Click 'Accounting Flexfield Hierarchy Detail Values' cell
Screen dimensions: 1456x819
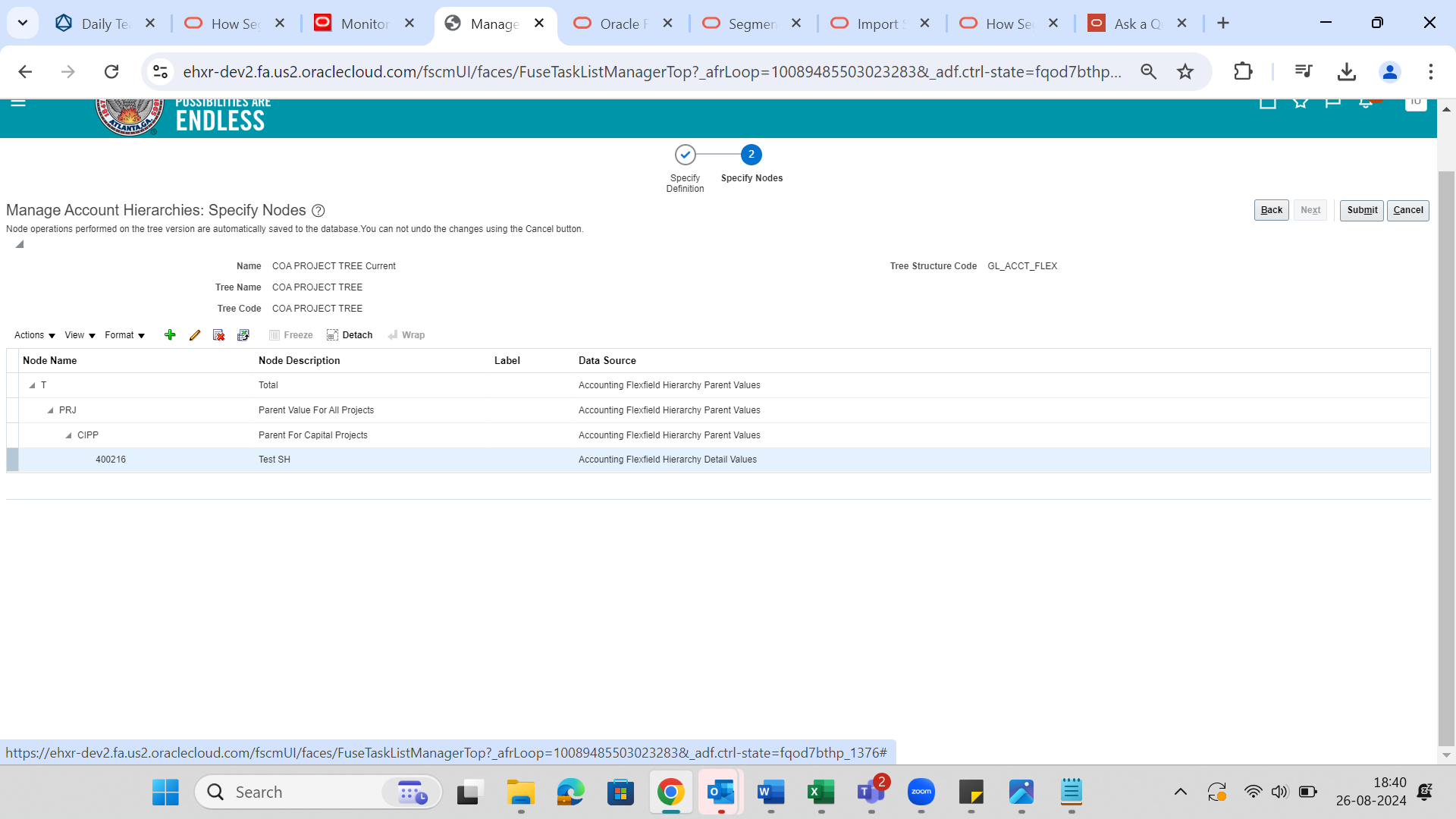(x=667, y=460)
